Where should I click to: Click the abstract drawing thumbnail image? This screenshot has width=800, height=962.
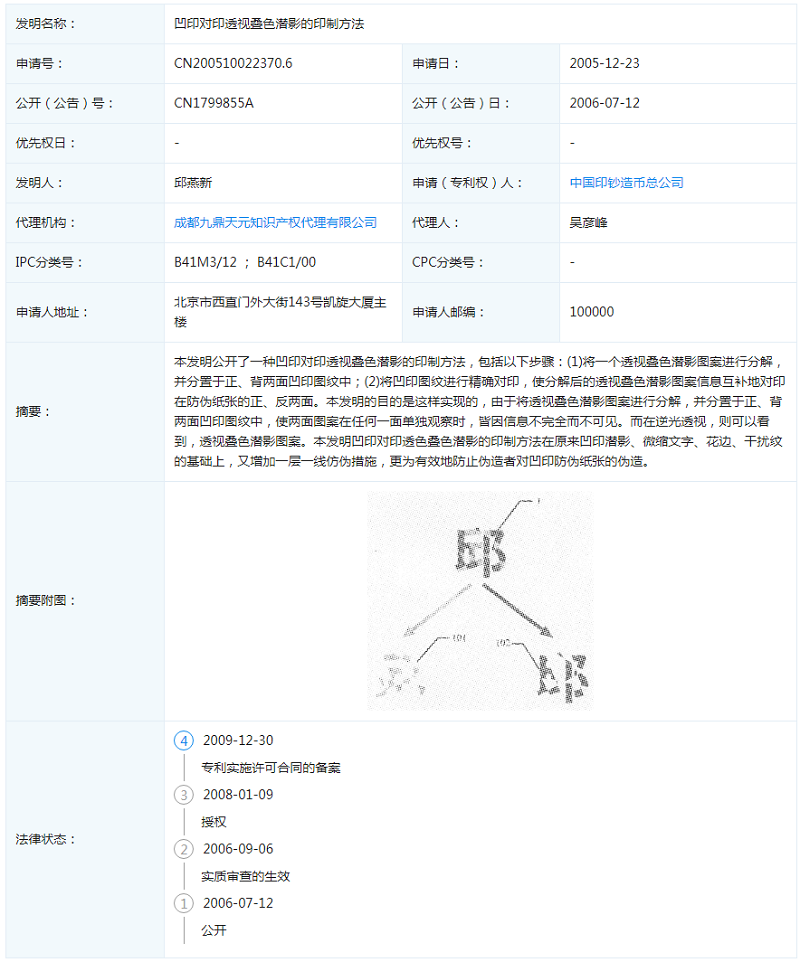pyautogui.click(x=480, y=601)
